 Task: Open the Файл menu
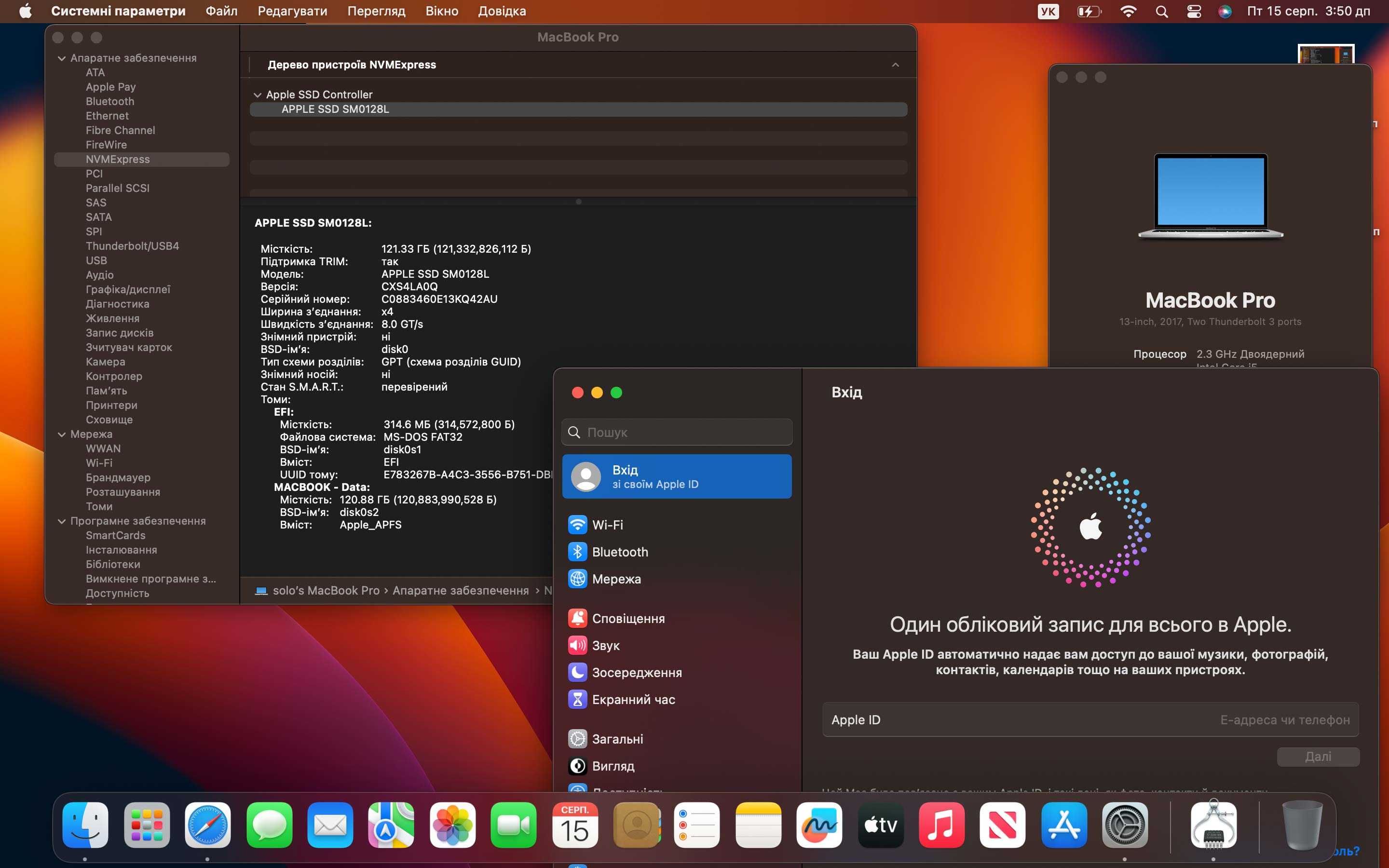221,11
